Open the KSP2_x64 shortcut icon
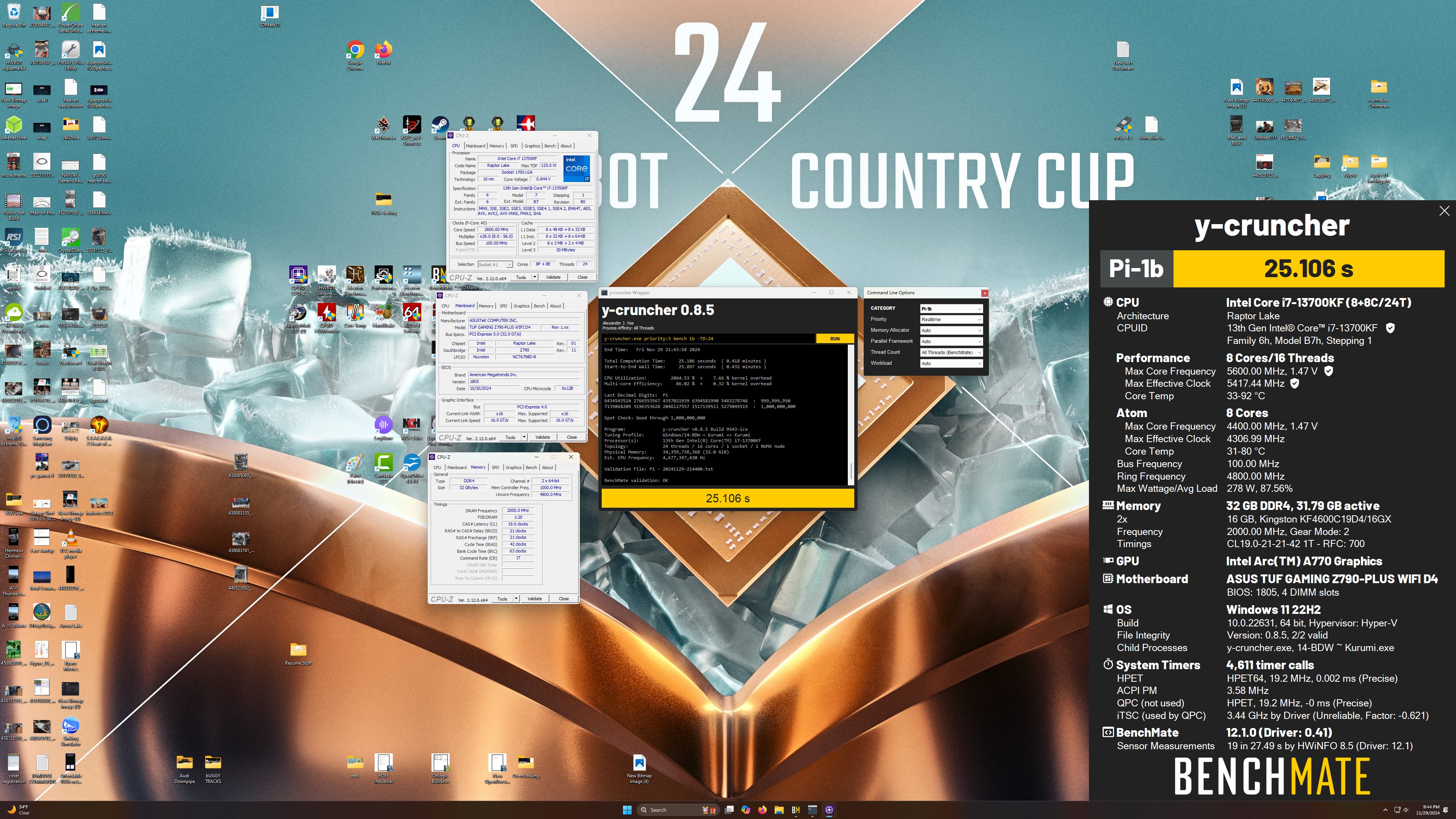The height and width of the screenshot is (819, 1456). (x=411, y=130)
